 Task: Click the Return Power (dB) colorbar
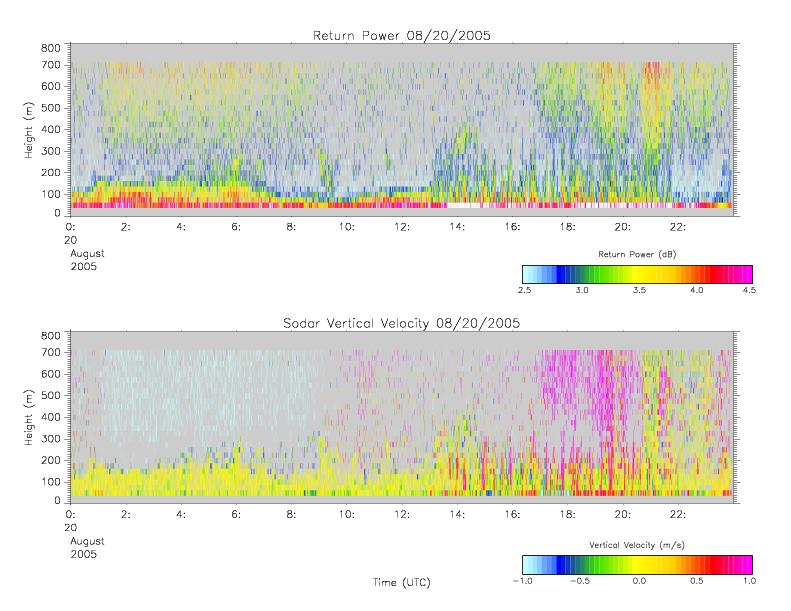637,274
